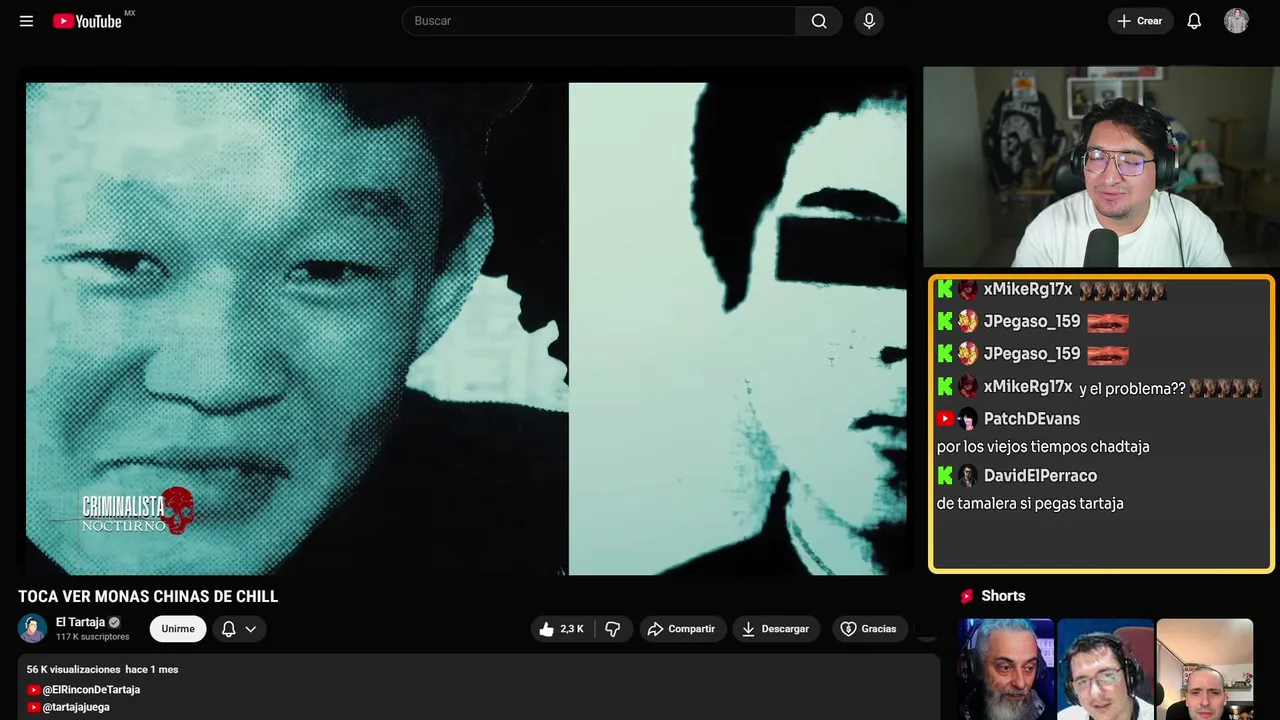The width and height of the screenshot is (1280, 720).
Task: Open the account avatar menu
Action: (x=1236, y=21)
